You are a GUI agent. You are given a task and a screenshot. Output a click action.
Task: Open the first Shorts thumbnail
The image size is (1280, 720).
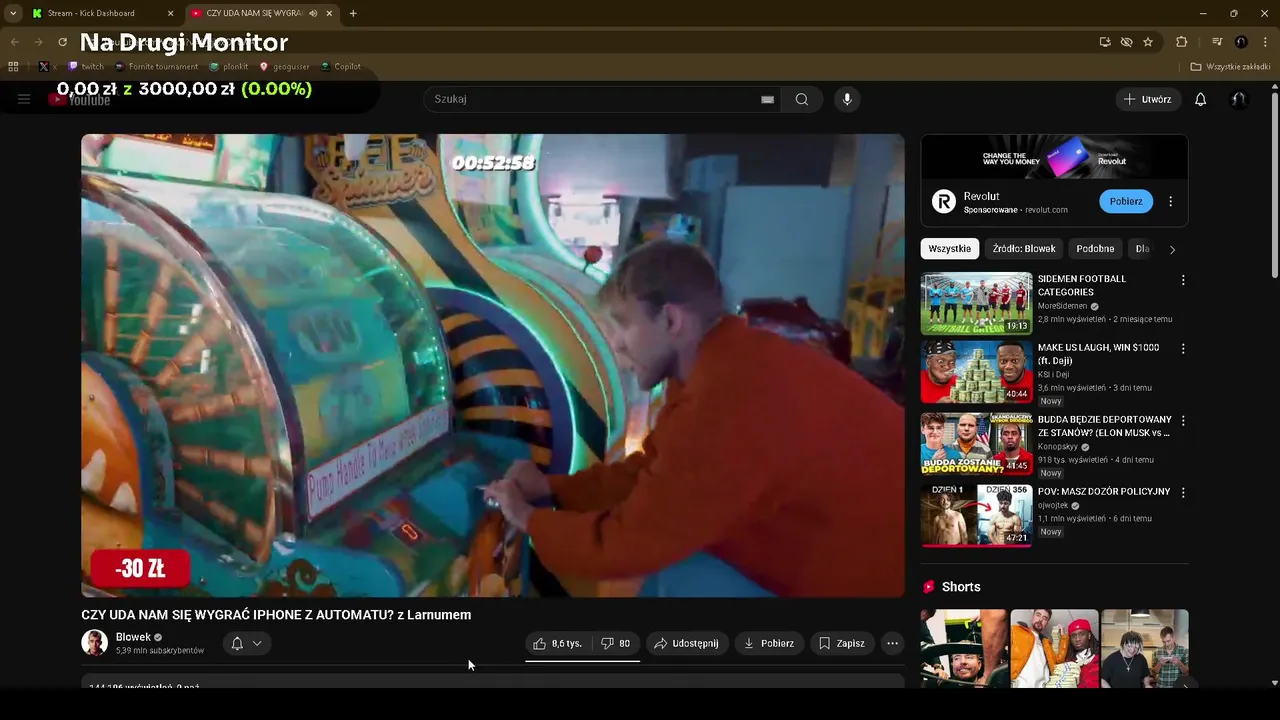pyautogui.click(x=964, y=648)
